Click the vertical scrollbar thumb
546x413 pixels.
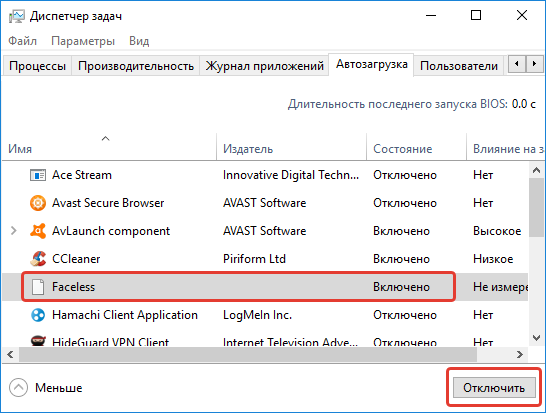536,208
